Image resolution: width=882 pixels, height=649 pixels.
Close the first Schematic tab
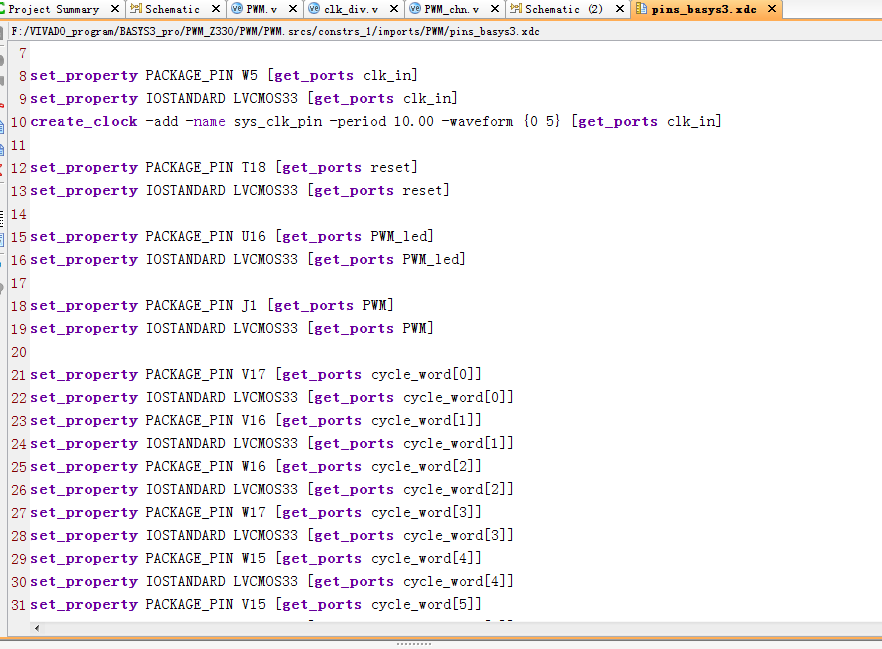(216, 9)
